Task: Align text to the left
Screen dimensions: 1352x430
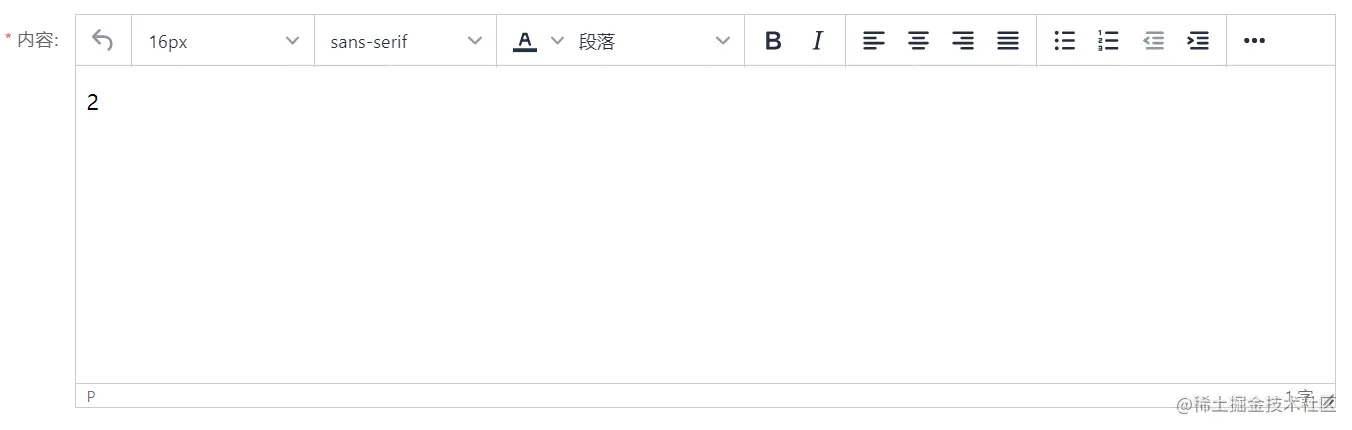Action: coord(874,41)
